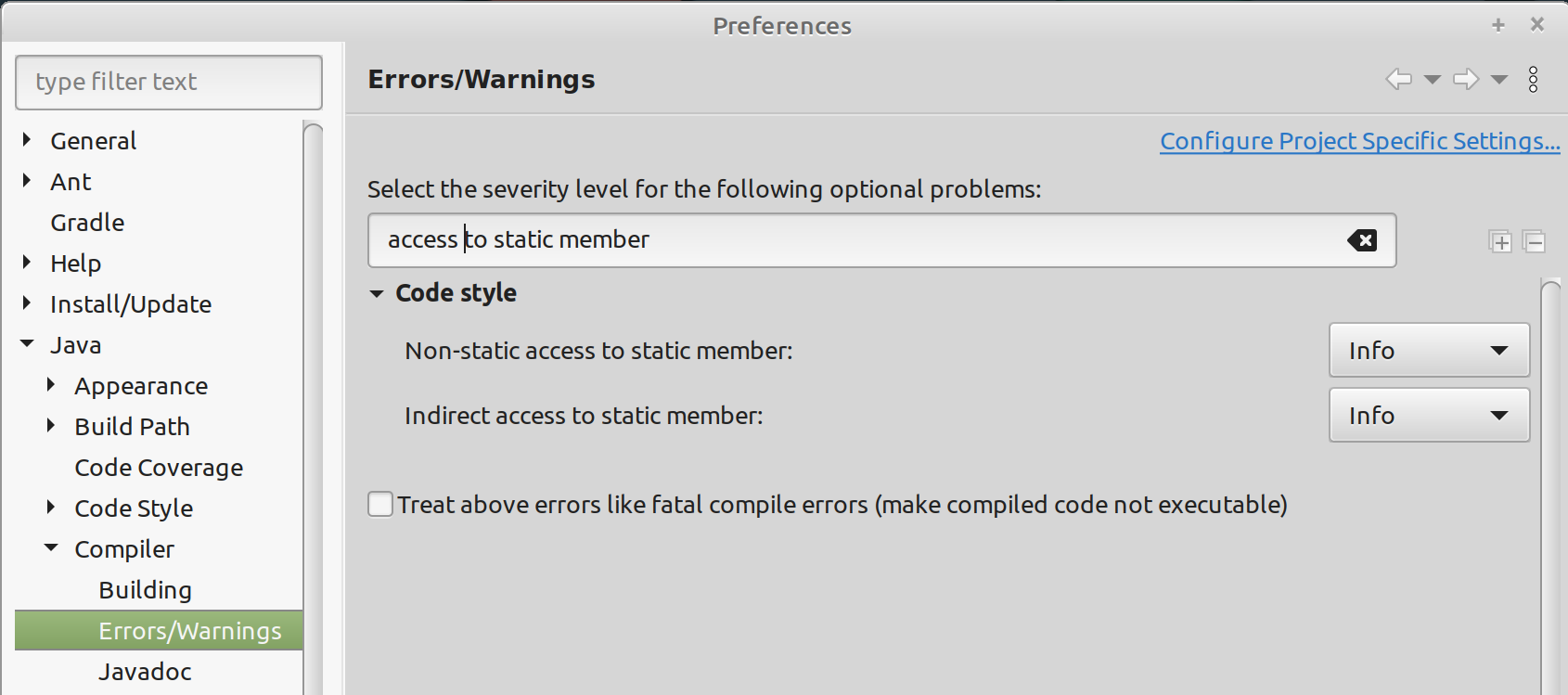
Task: Open the view menu via three-dot icon
Action: 1533,79
